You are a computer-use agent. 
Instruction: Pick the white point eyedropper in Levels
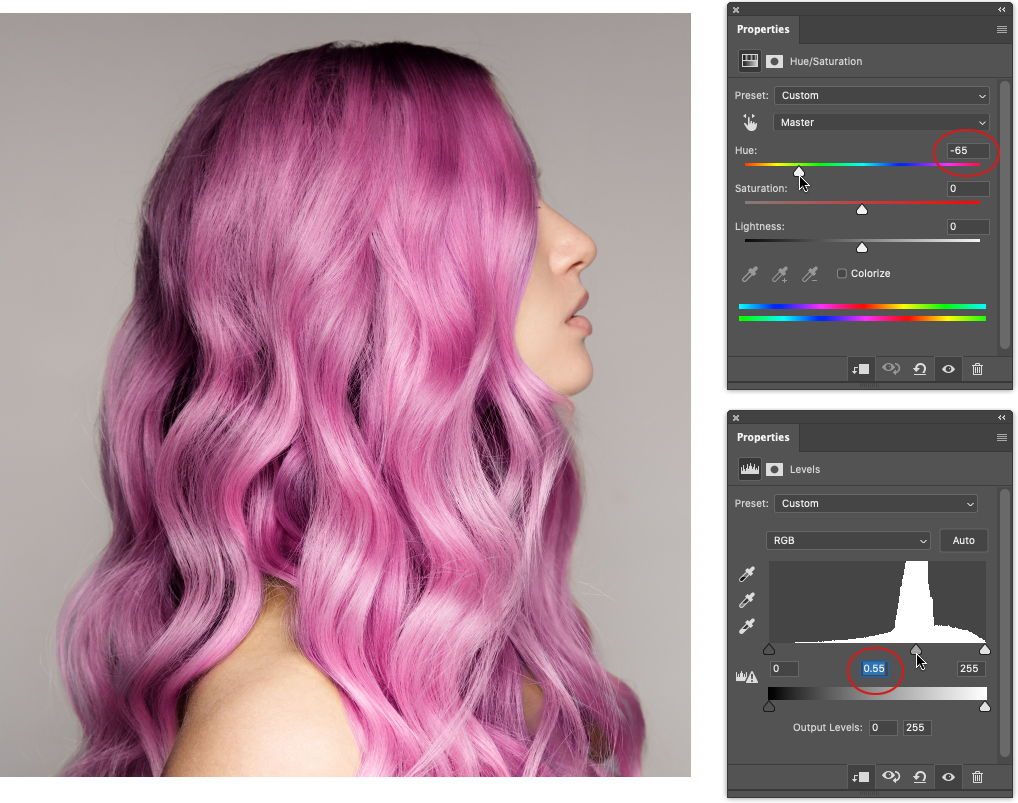click(x=747, y=626)
